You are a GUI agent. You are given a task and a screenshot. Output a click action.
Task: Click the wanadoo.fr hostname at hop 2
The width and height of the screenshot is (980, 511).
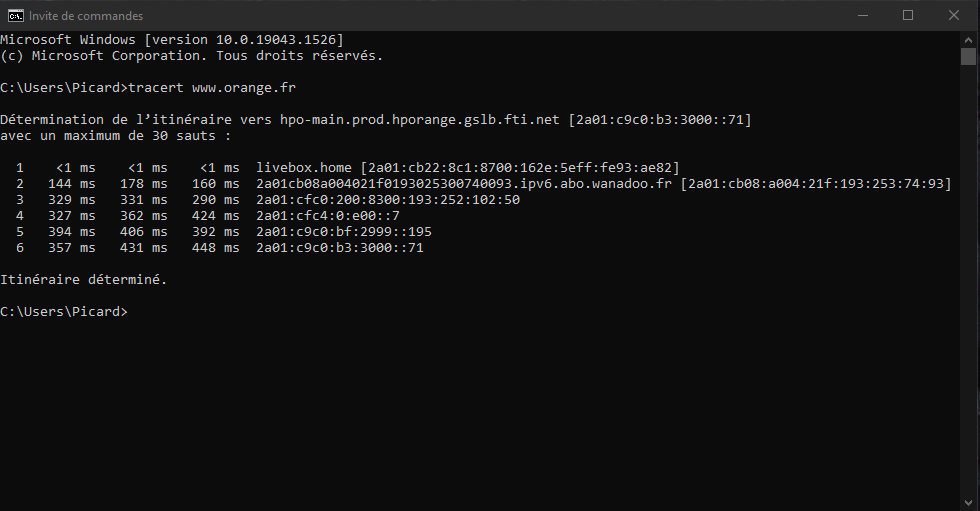click(x=464, y=183)
